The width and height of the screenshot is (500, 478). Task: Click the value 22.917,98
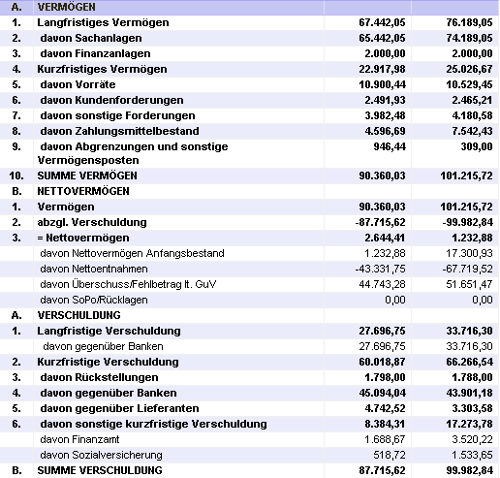(x=382, y=69)
